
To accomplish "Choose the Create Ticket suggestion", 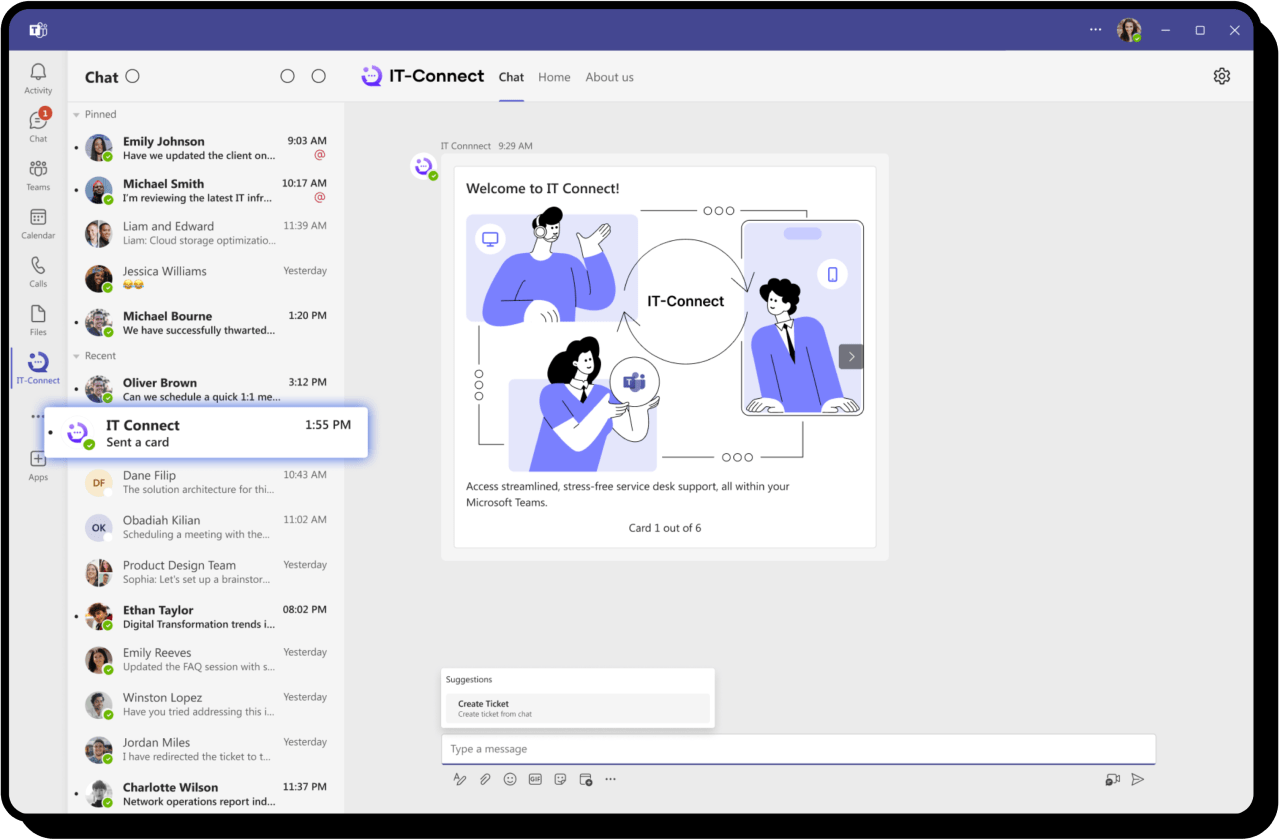I will pyautogui.click(x=577, y=708).
